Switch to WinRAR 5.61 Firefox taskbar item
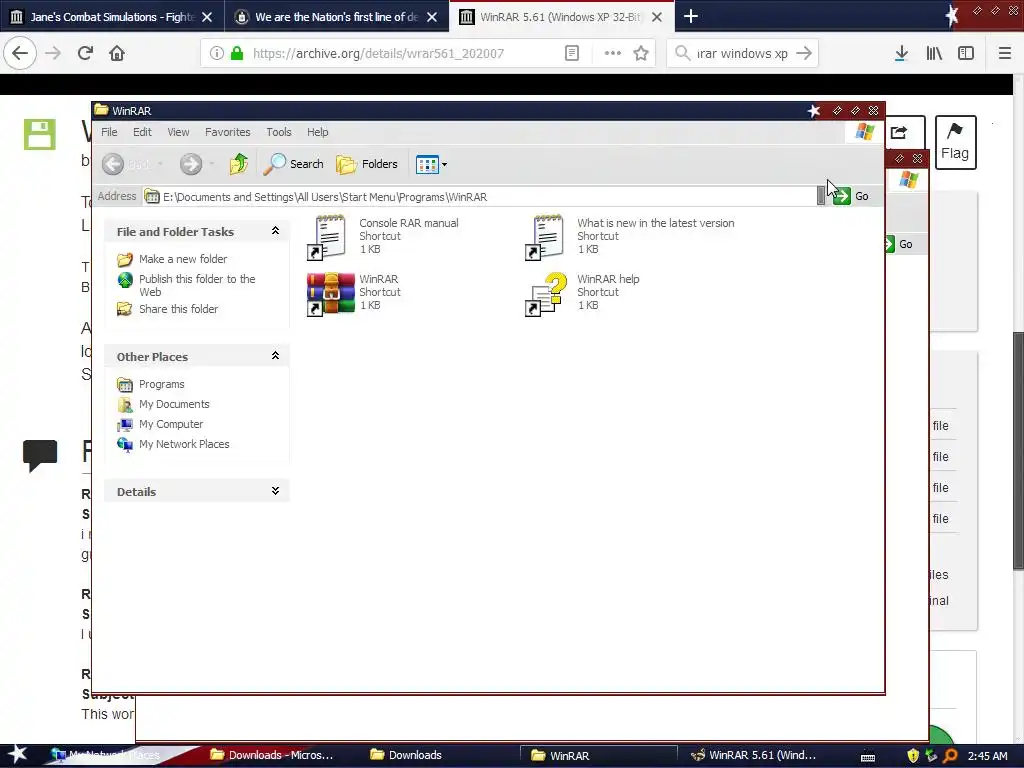The height and width of the screenshot is (768, 1024). point(754,756)
